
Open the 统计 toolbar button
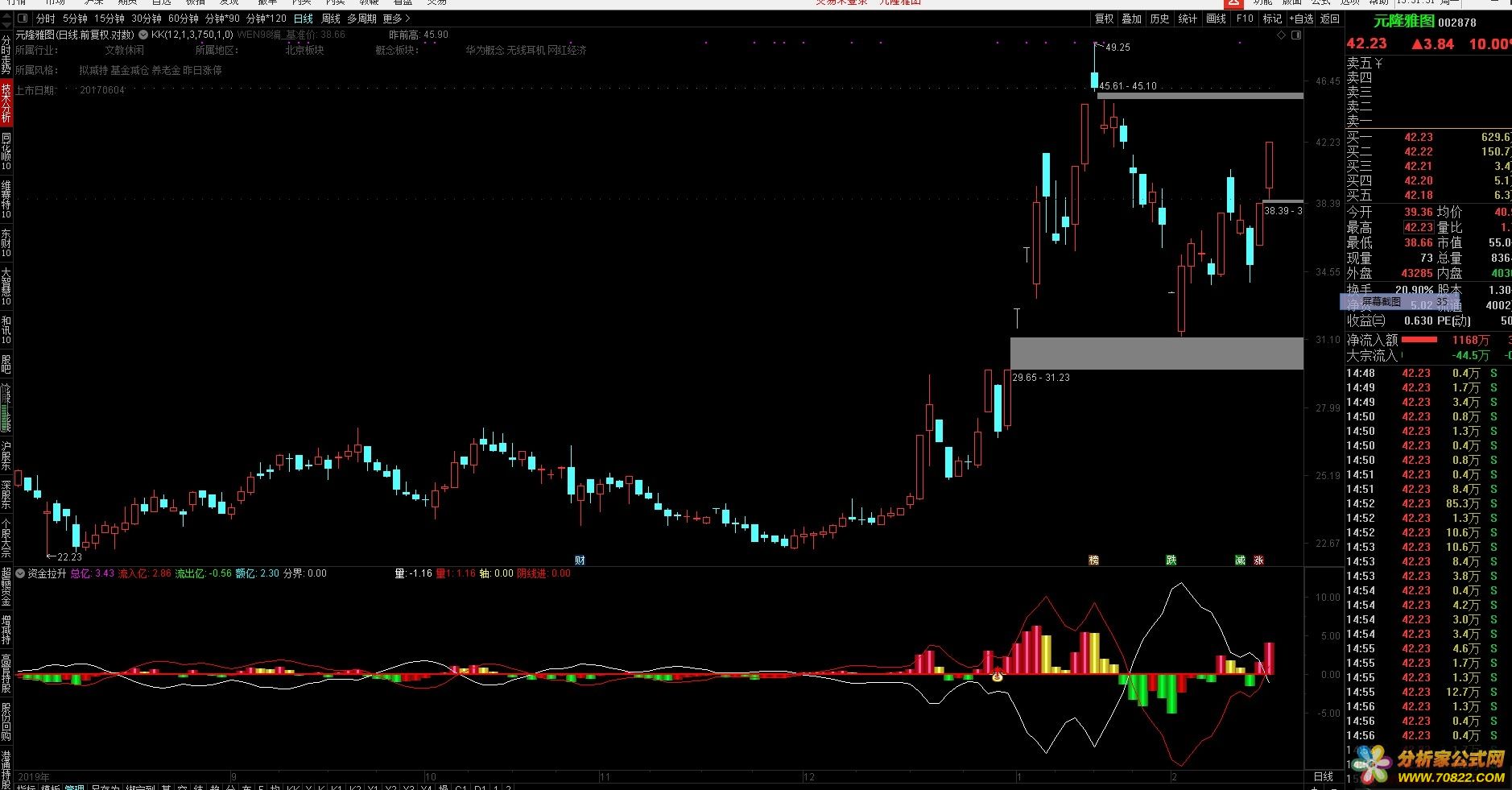pos(1188,19)
